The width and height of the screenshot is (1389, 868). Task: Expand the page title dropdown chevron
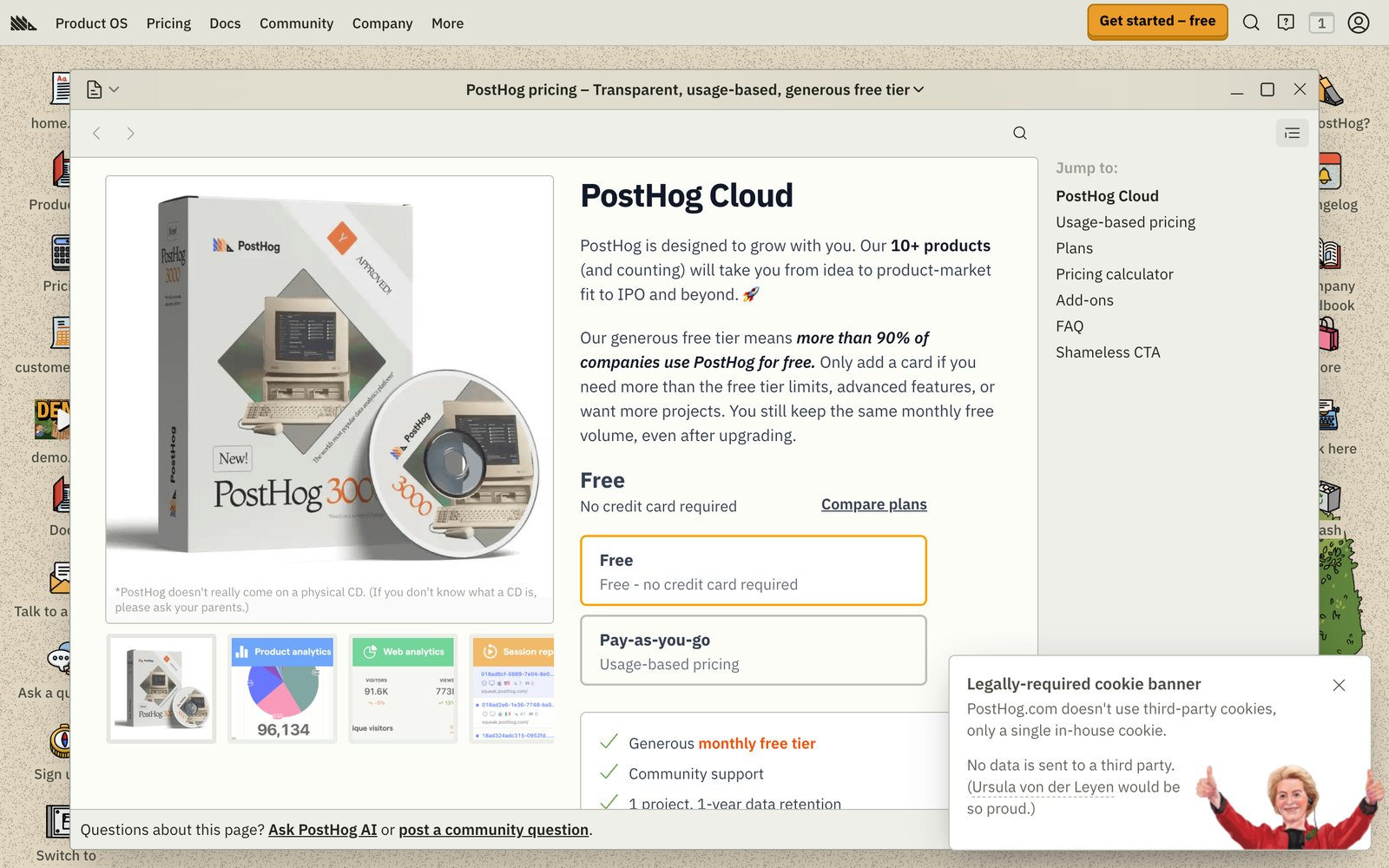click(x=919, y=89)
